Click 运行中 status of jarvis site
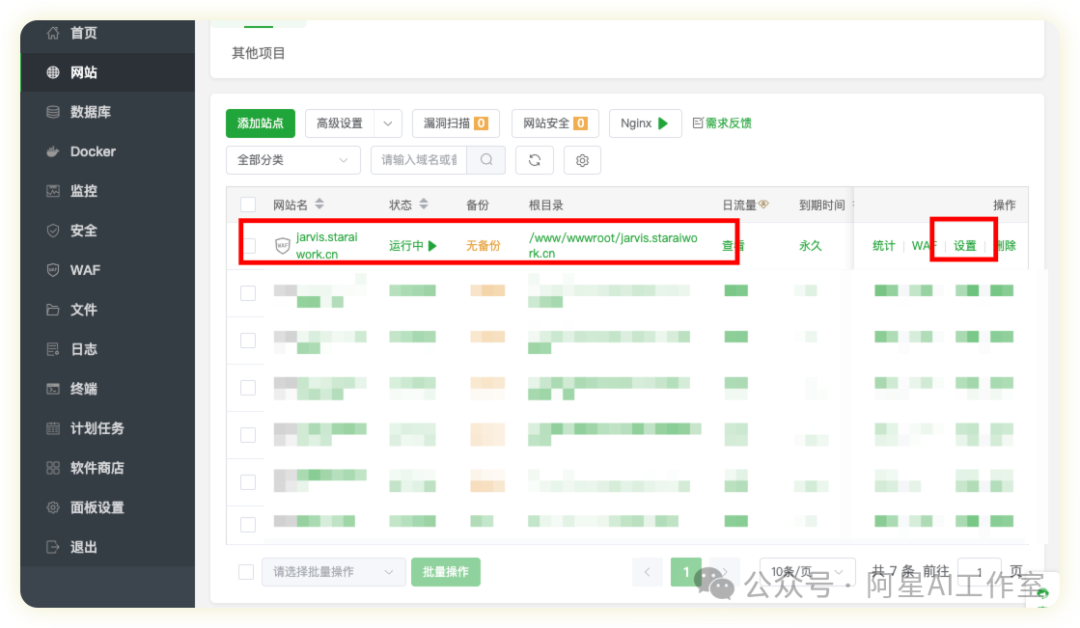 (413, 245)
